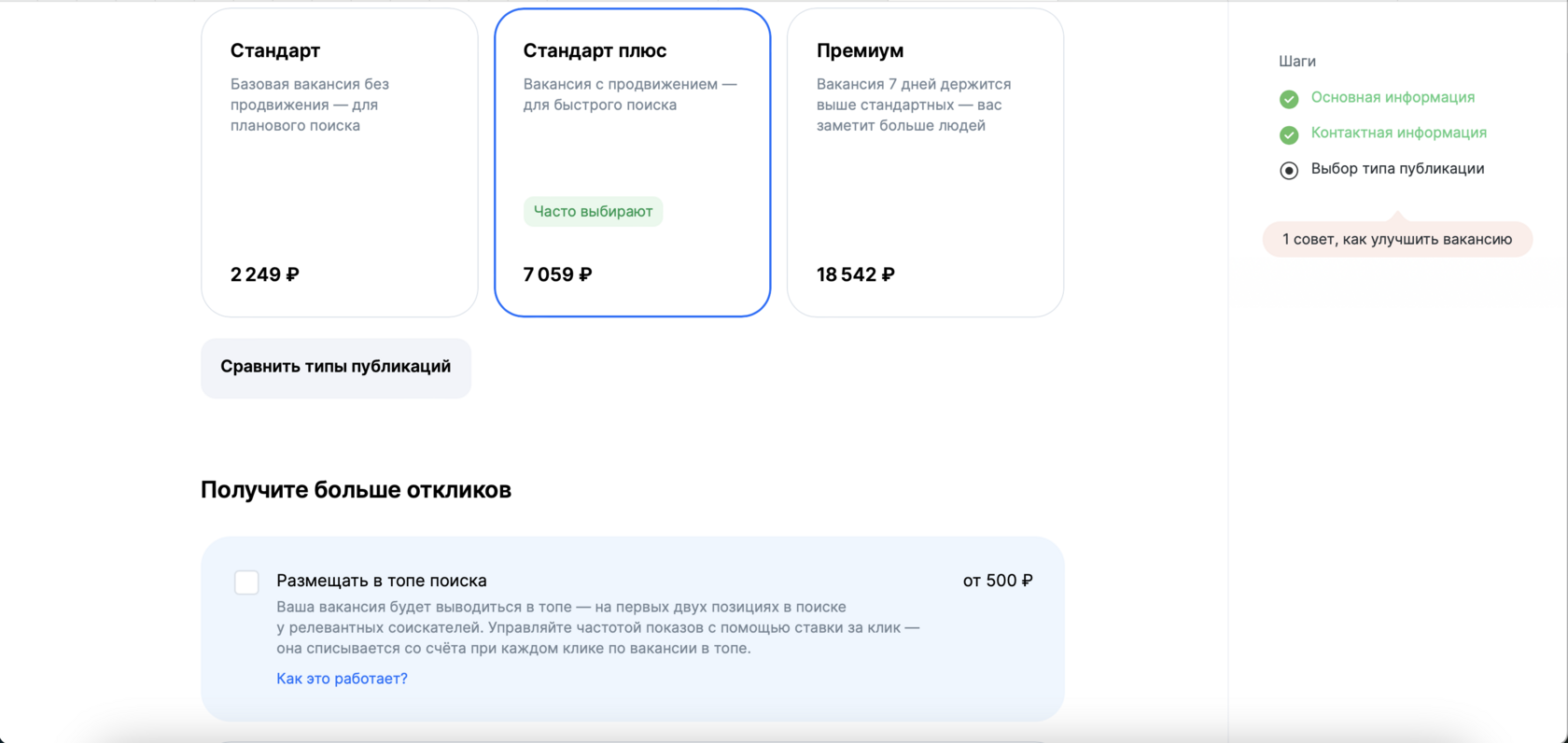Image resolution: width=1568 pixels, height=743 pixels.
Task: Click the 7 059 ₽ price
Action: coord(557,274)
